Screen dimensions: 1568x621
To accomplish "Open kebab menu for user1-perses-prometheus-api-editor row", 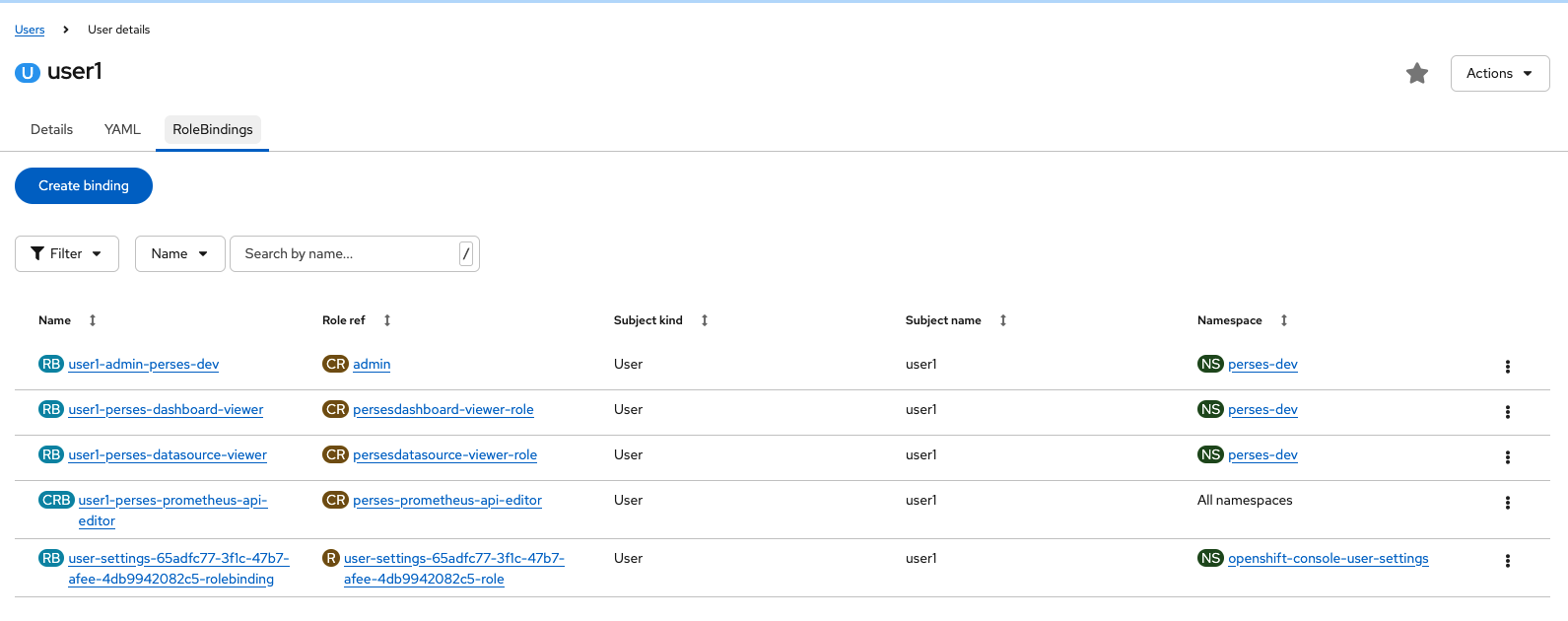I will click(1507, 503).
